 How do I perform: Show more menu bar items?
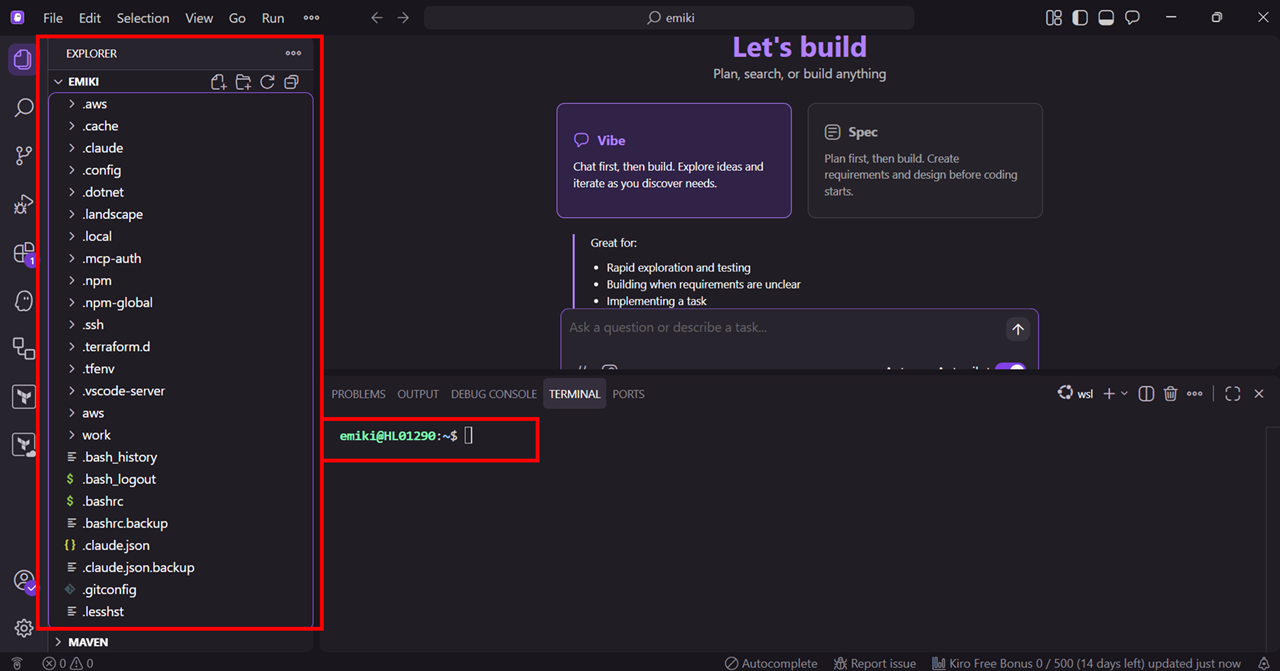click(x=311, y=18)
